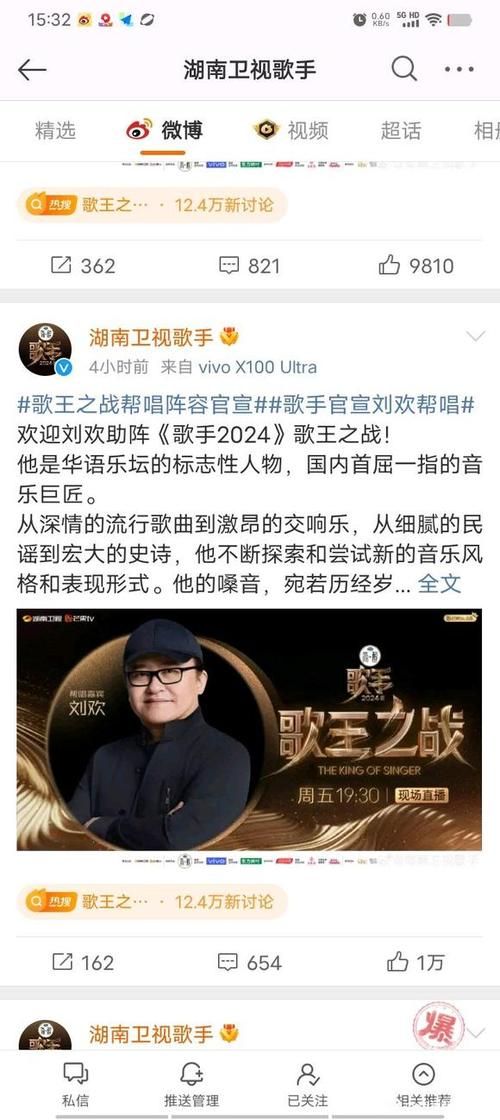Open 推送管理 notification settings
The width and height of the screenshot is (500, 1120).
(191, 1083)
